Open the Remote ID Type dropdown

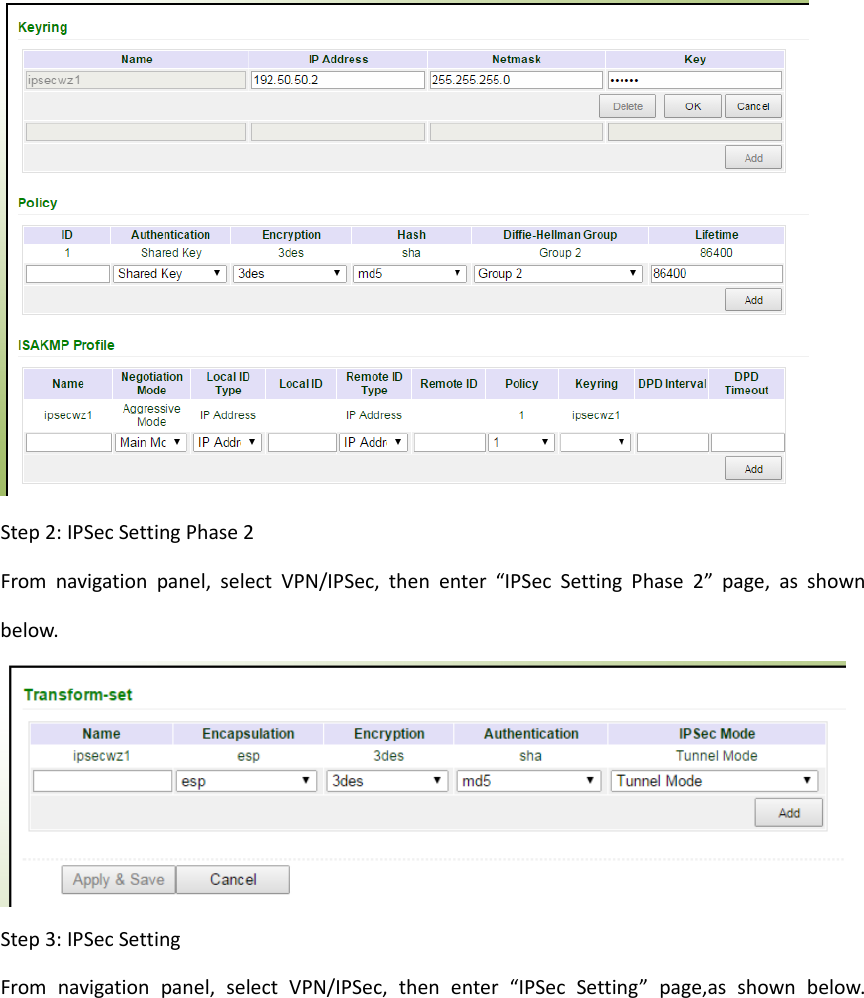[x=373, y=442]
